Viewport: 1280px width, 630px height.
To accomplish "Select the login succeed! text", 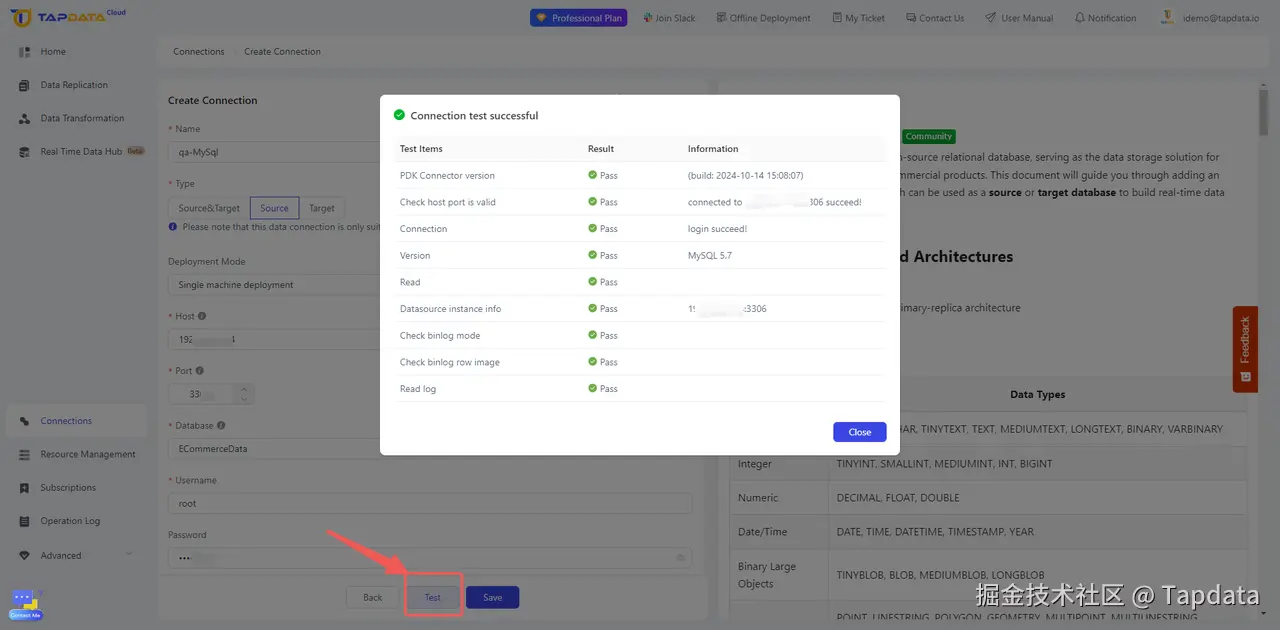I will point(717,229).
